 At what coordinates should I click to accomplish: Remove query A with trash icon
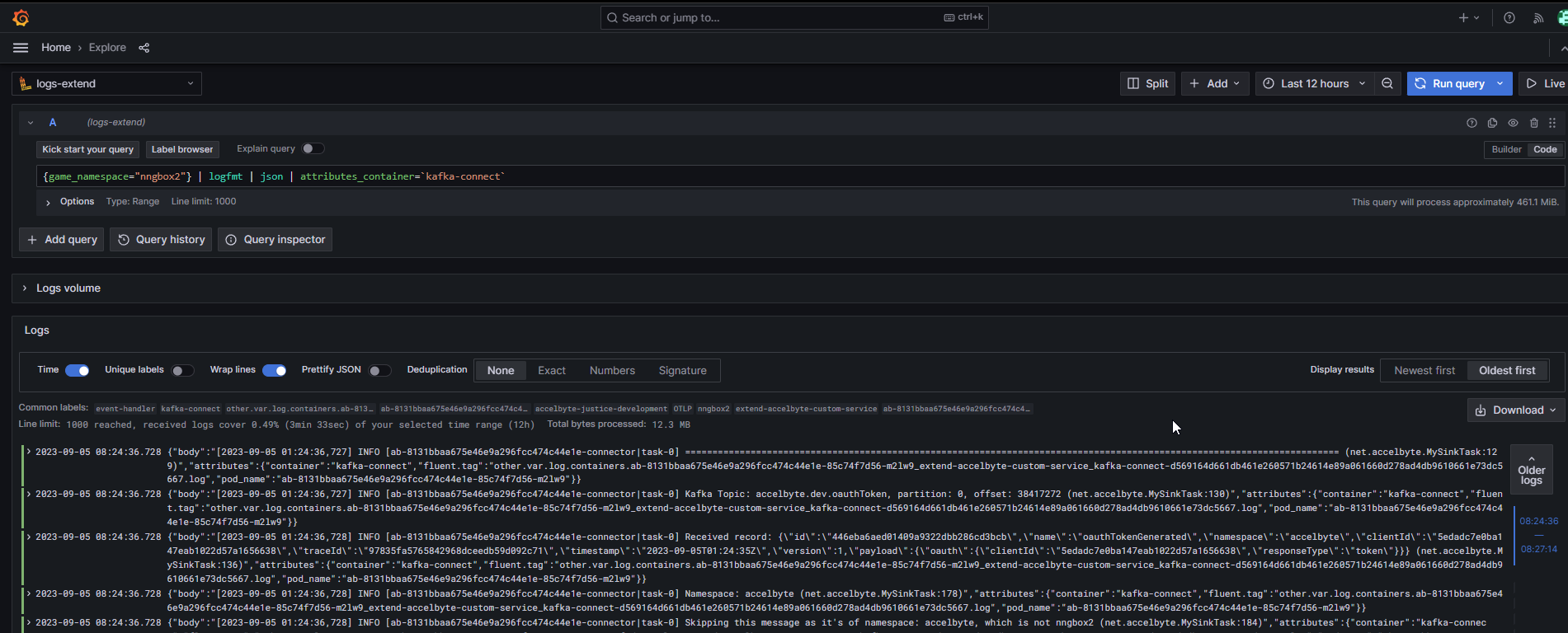[1534, 123]
